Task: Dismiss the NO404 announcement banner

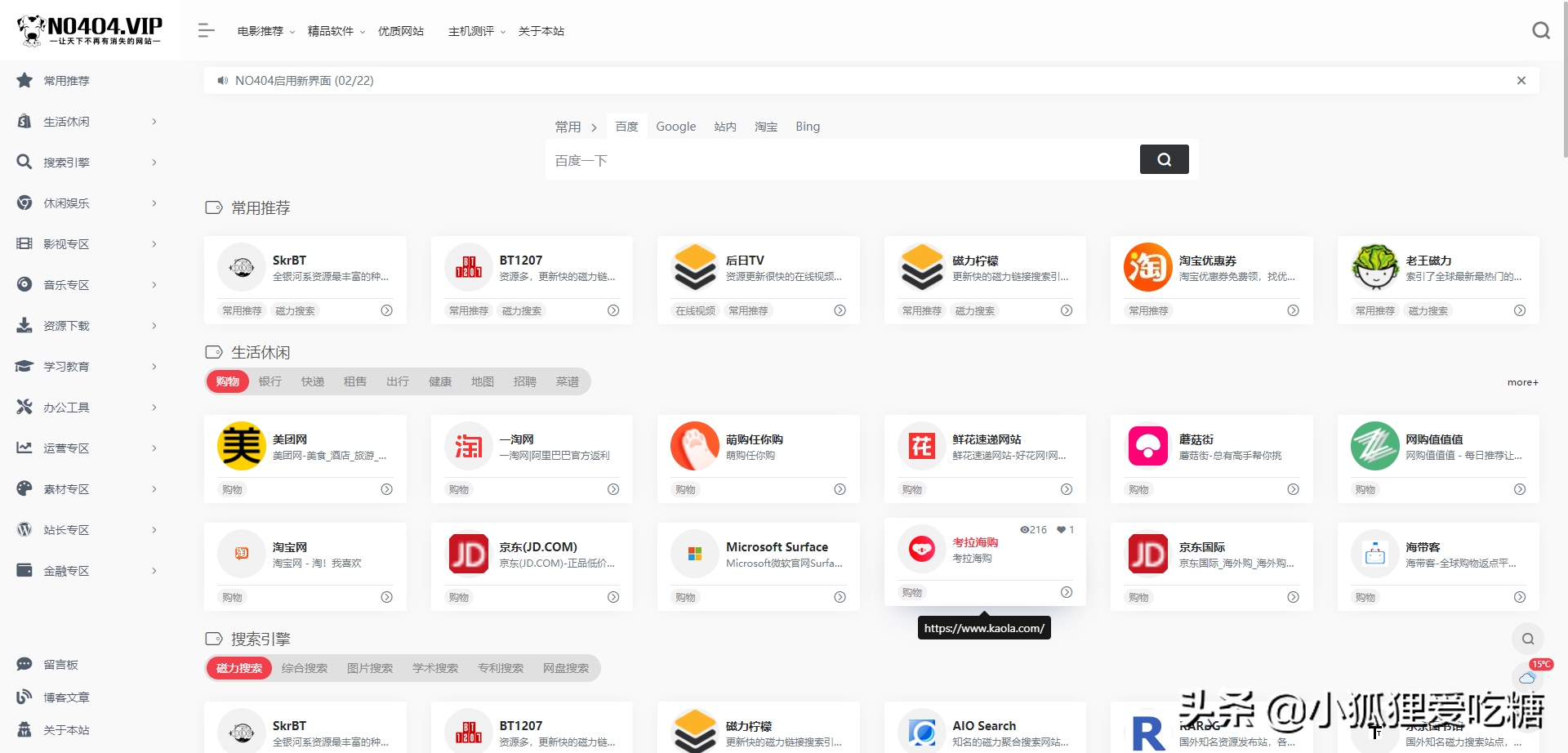Action: 1521,81
